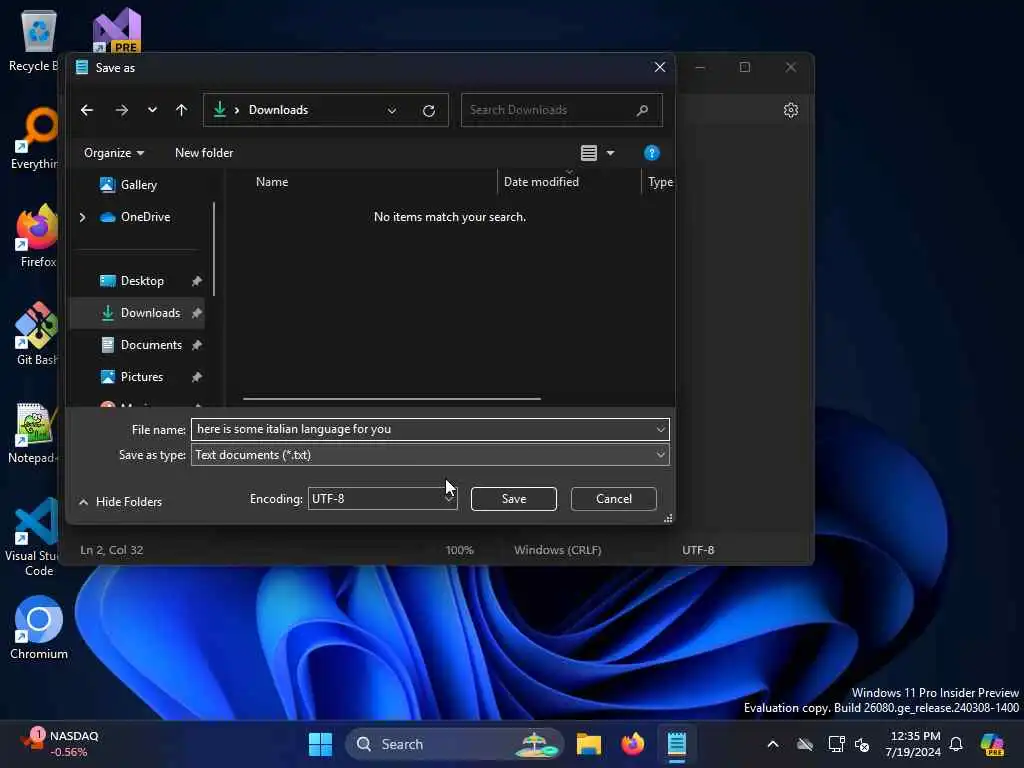Switch to Notepad on the taskbar
The width and height of the screenshot is (1024, 768).
pos(677,744)
